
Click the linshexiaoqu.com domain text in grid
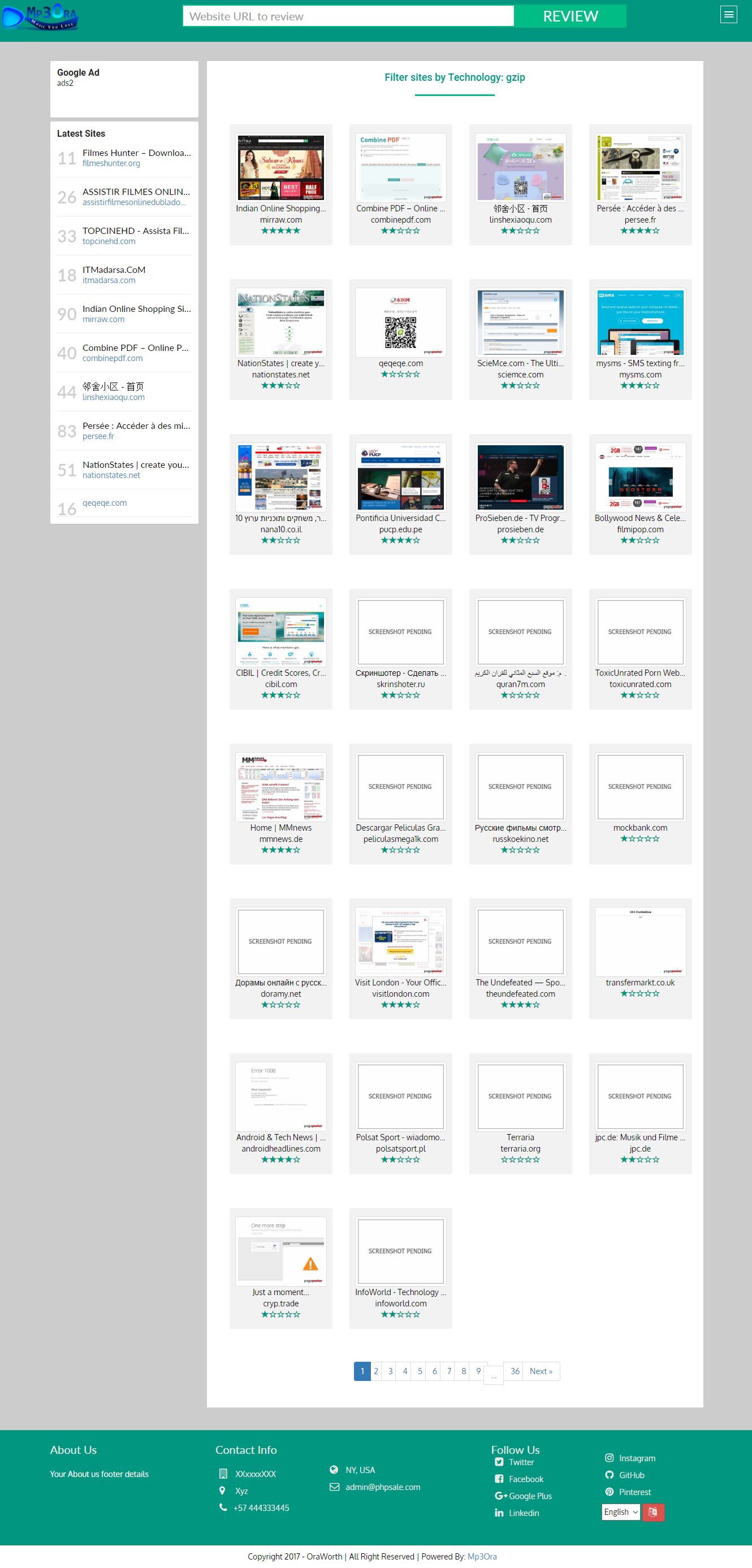click(x=521, y=220)
